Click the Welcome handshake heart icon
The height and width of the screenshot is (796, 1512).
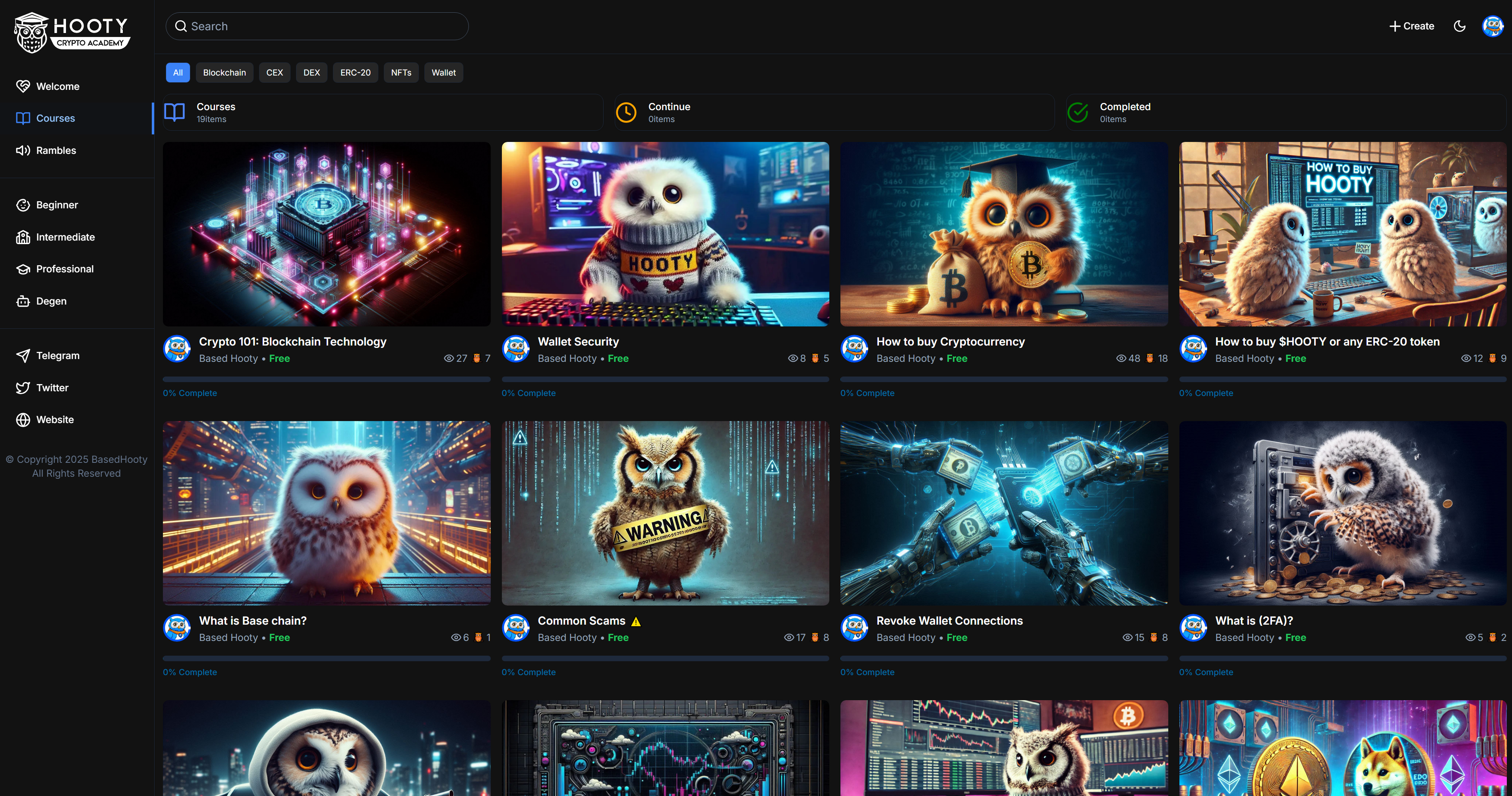[x=23, y=86]
